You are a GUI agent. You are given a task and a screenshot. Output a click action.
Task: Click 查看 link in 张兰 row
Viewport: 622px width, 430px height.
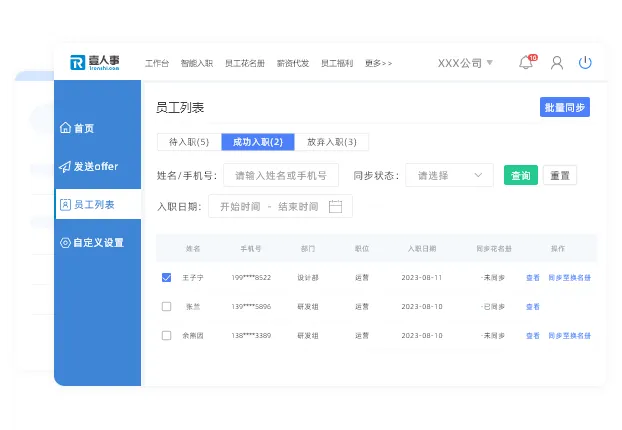[x=533, y=307]
